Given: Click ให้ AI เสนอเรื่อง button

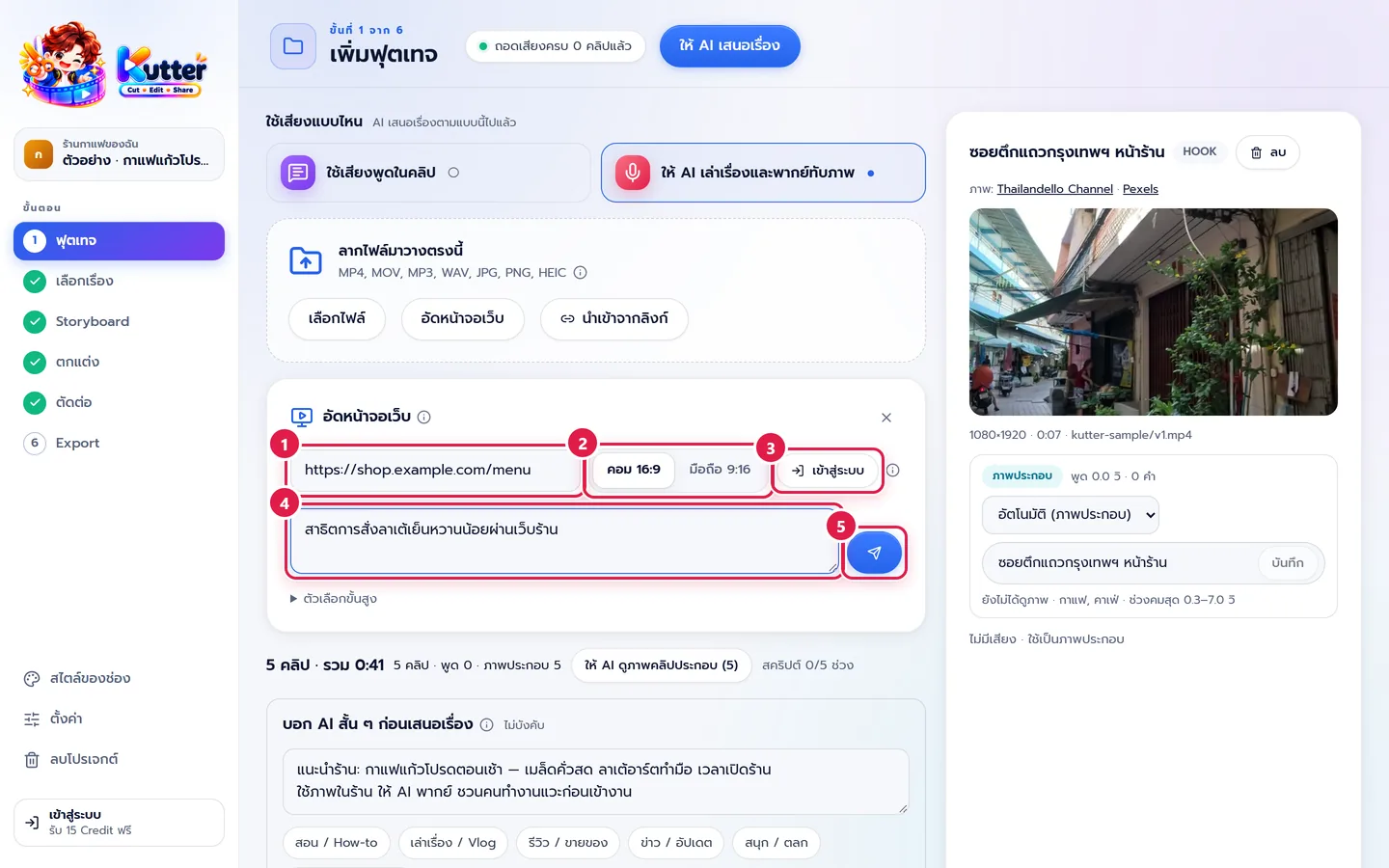Looking at the screenshot, I should (x=730, y=46).
